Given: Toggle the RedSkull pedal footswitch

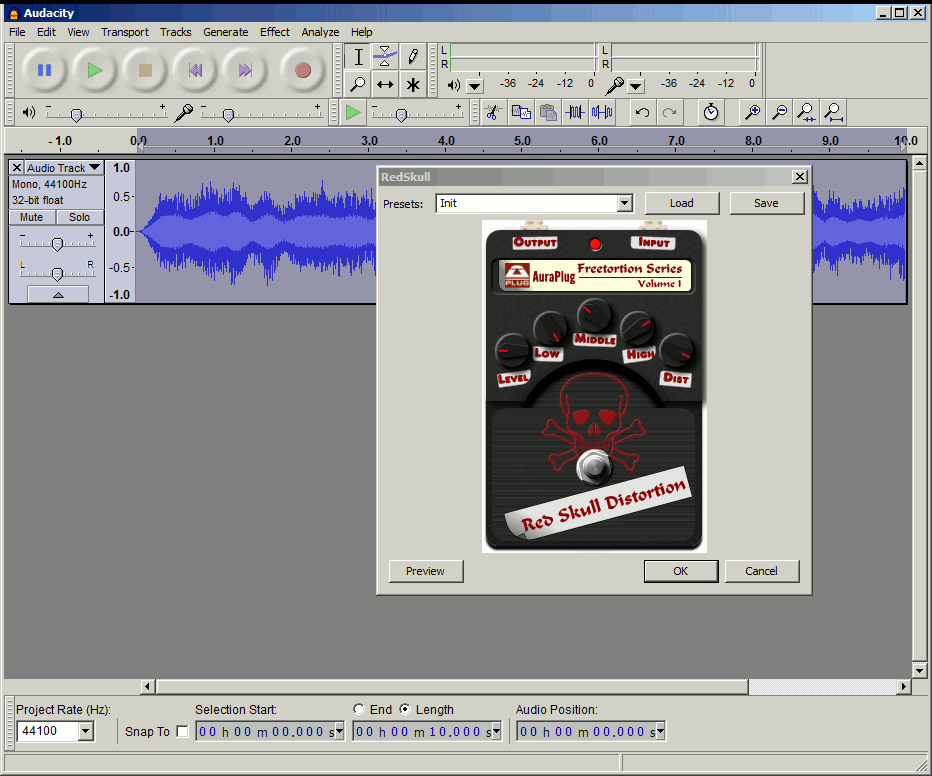Looking at the screenshot, I should [593, 466].
